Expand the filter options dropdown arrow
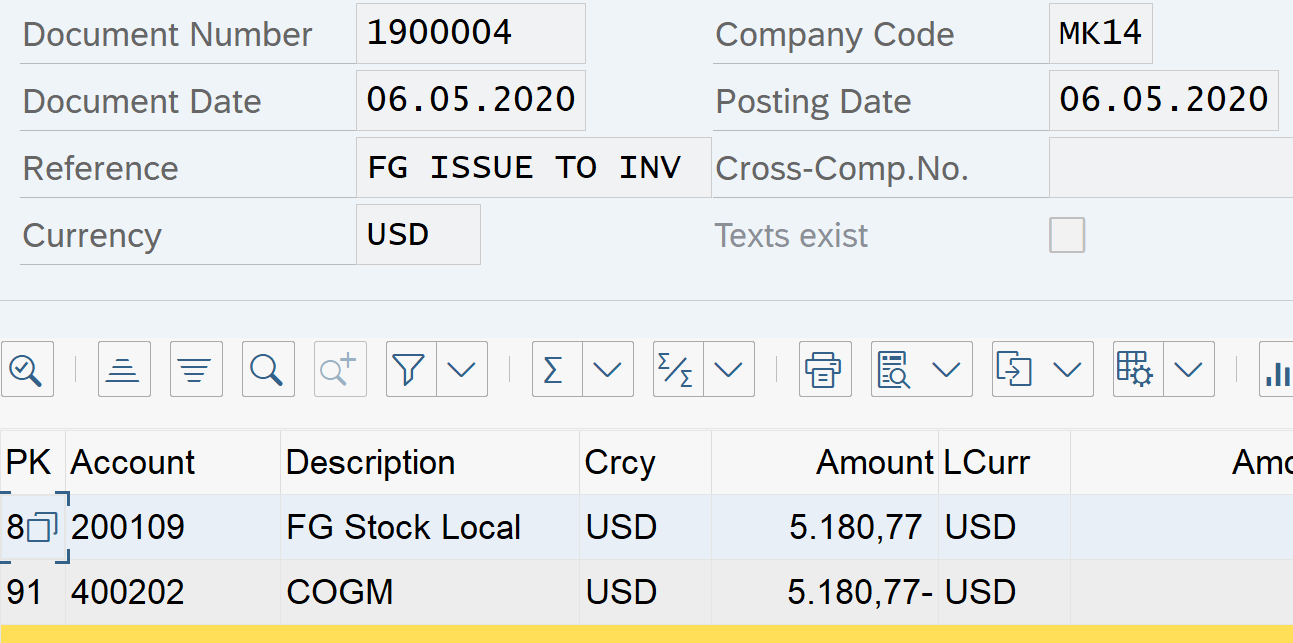1293x643 pixels. (x=461, y=370)
